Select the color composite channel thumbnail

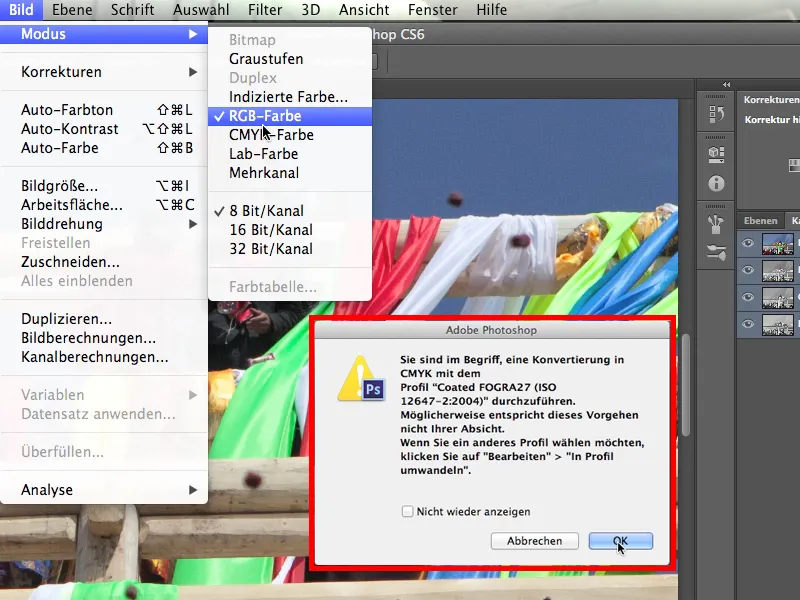(x=778, y=244)
